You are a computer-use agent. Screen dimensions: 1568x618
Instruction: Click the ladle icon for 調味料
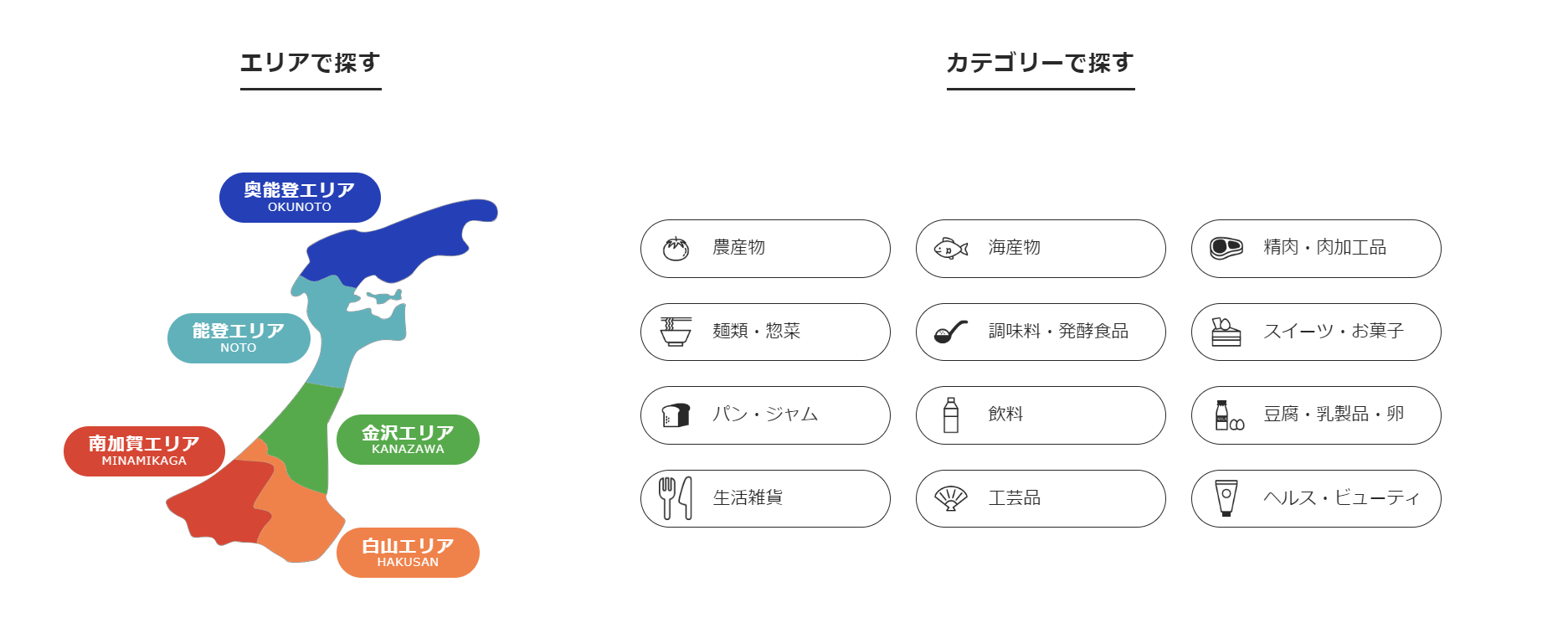coord(951,332)
